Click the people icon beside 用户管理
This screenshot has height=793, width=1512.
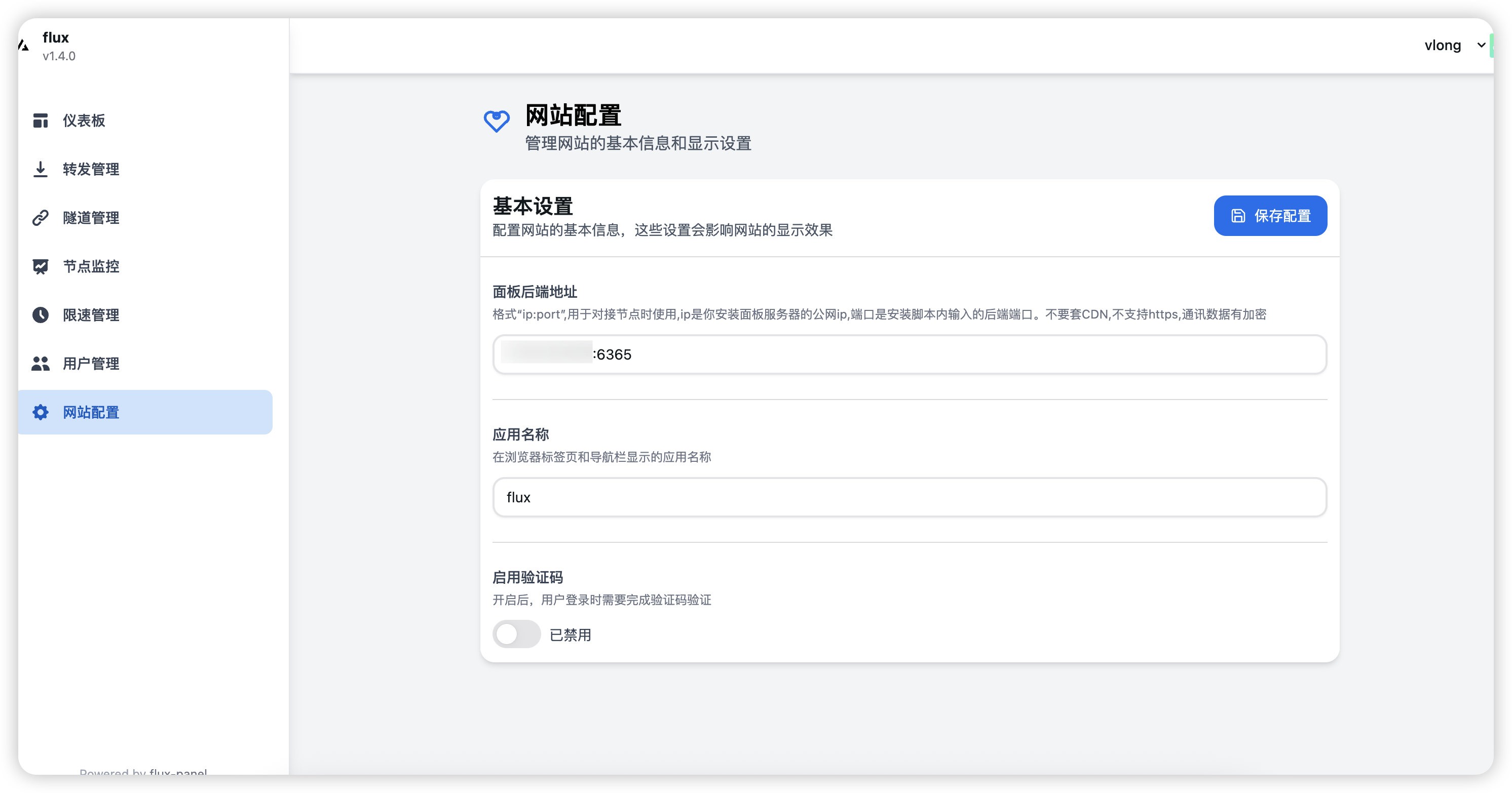coord(41,364)
